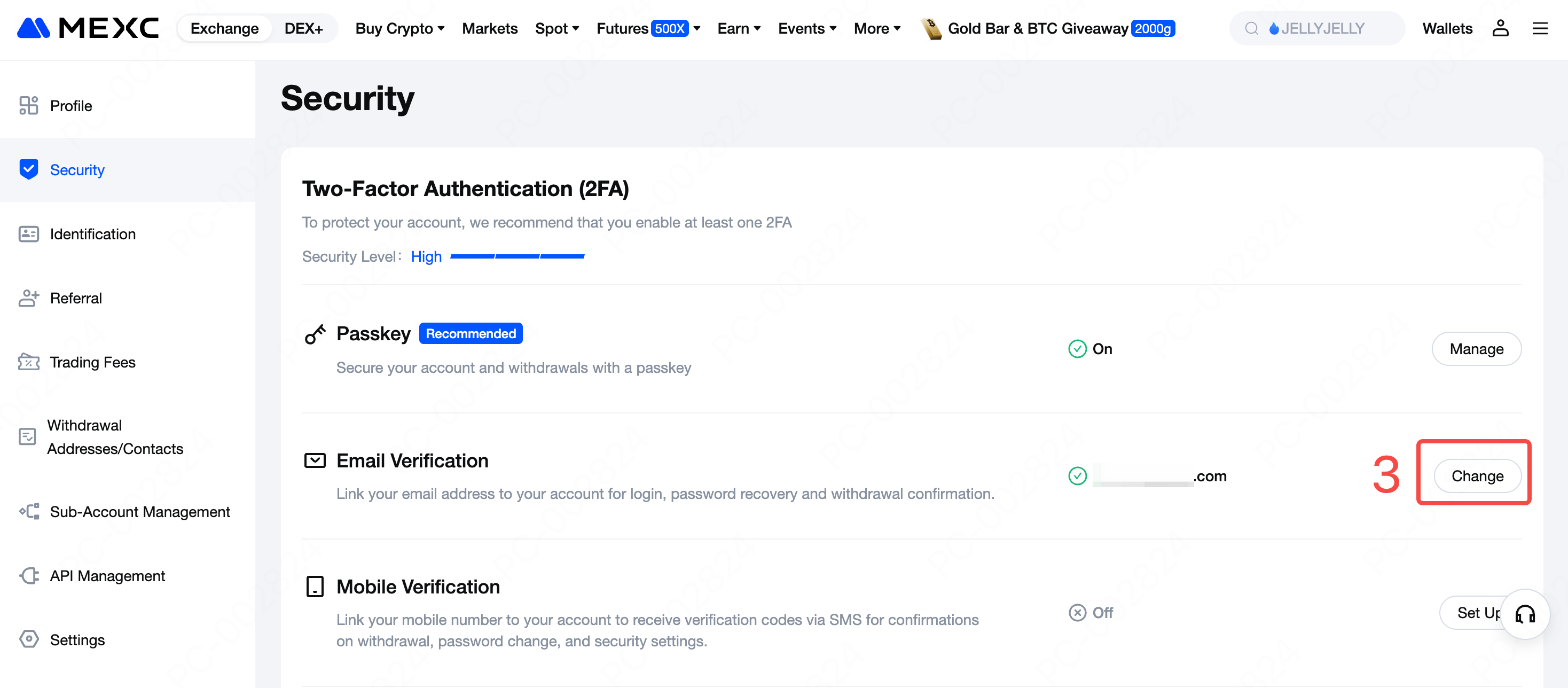Click the API Management sidebar icon
Image resolution: width=1568 pixels, height=688 pixels.
point(29,575)
